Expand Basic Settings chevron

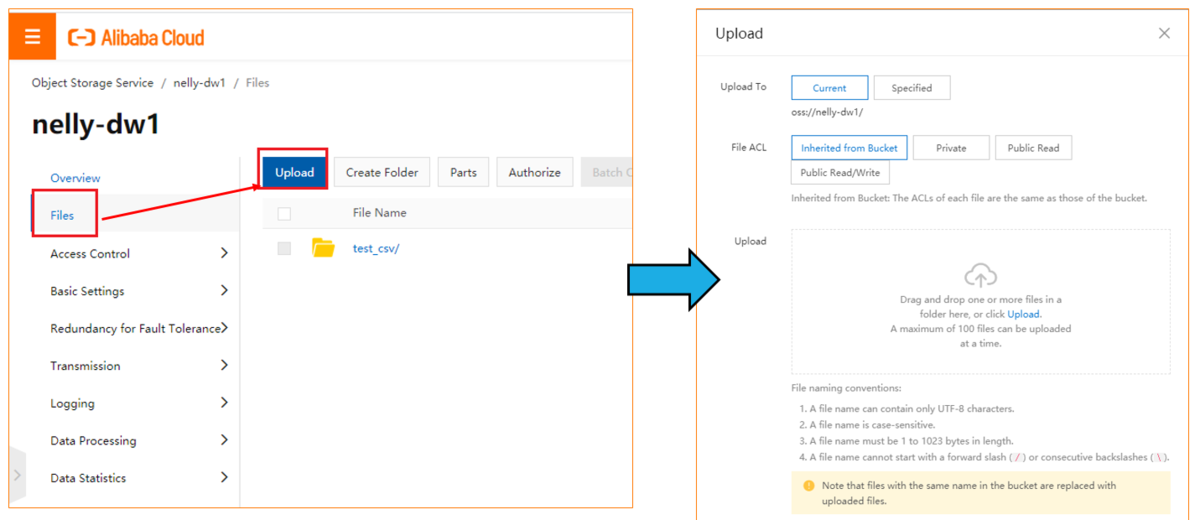click(x=224, y=291)
